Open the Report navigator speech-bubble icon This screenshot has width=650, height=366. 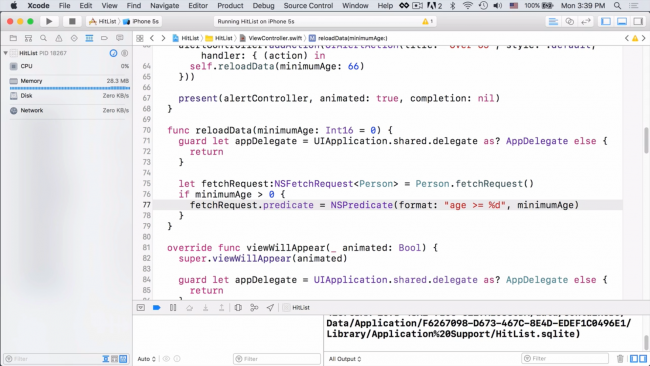tap(120, 38)
